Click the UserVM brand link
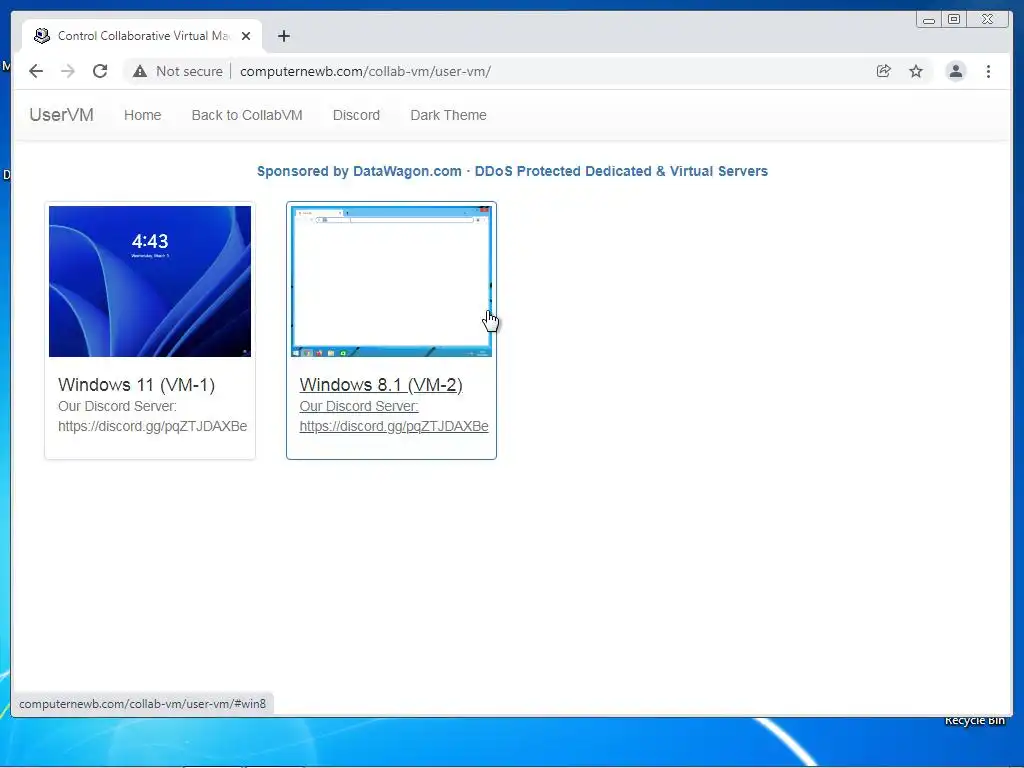Viewport: 1024px width, 768px height. [61, 115]
